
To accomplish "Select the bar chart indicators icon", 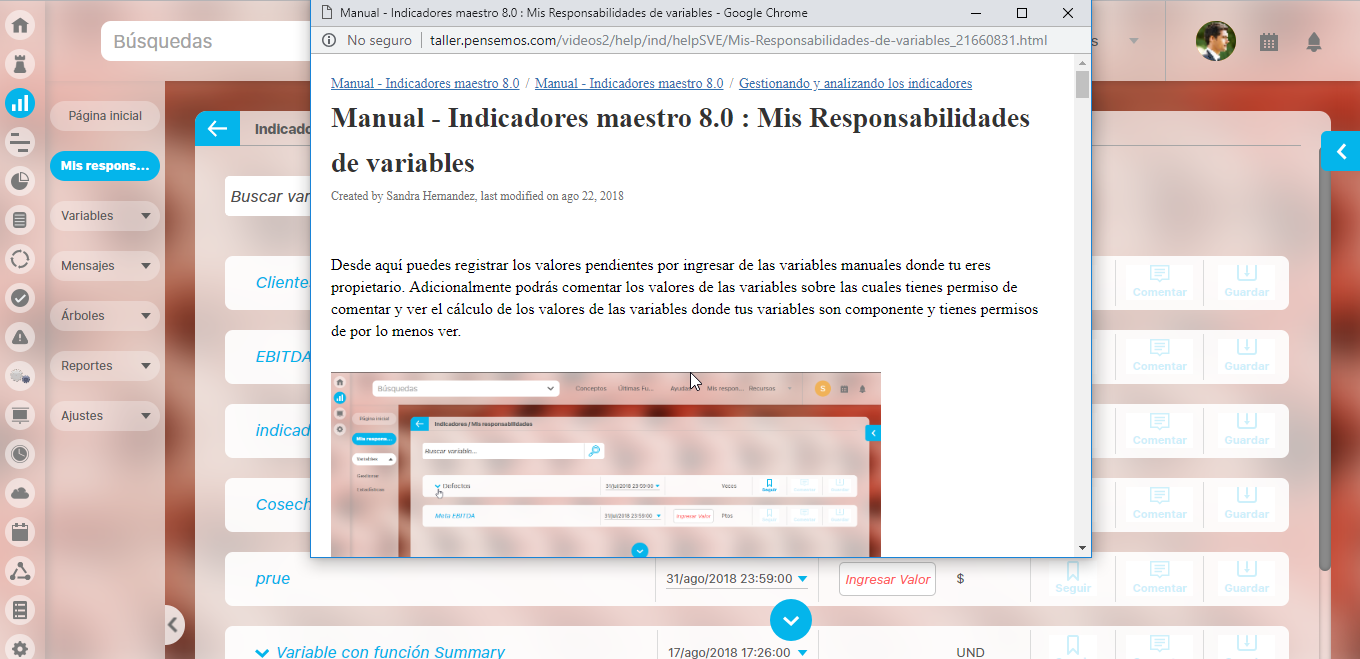I will coord(20,102).
